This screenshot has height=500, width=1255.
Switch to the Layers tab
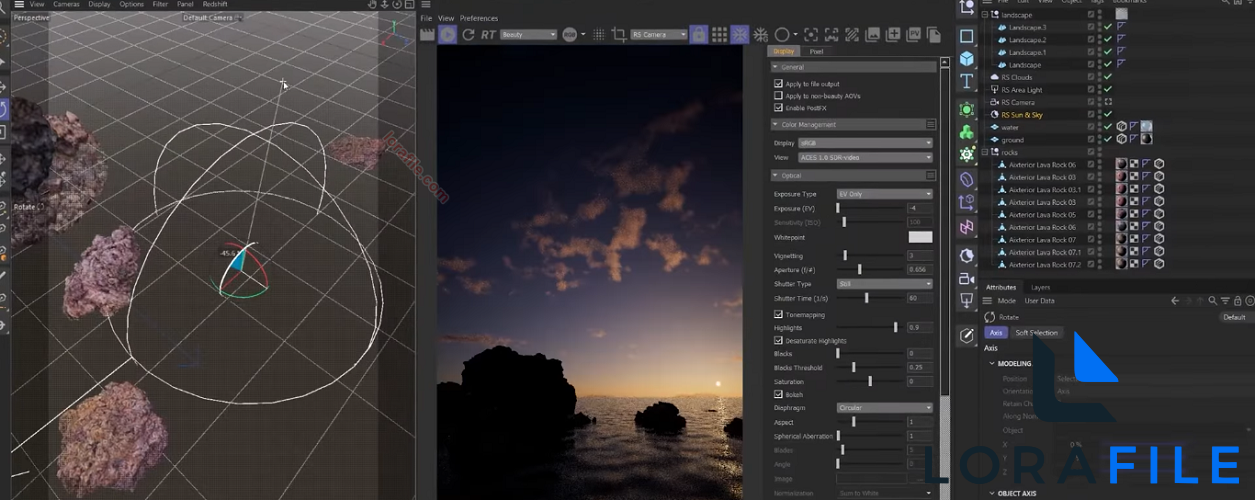pyautogui.click(x=1040, y=287)
